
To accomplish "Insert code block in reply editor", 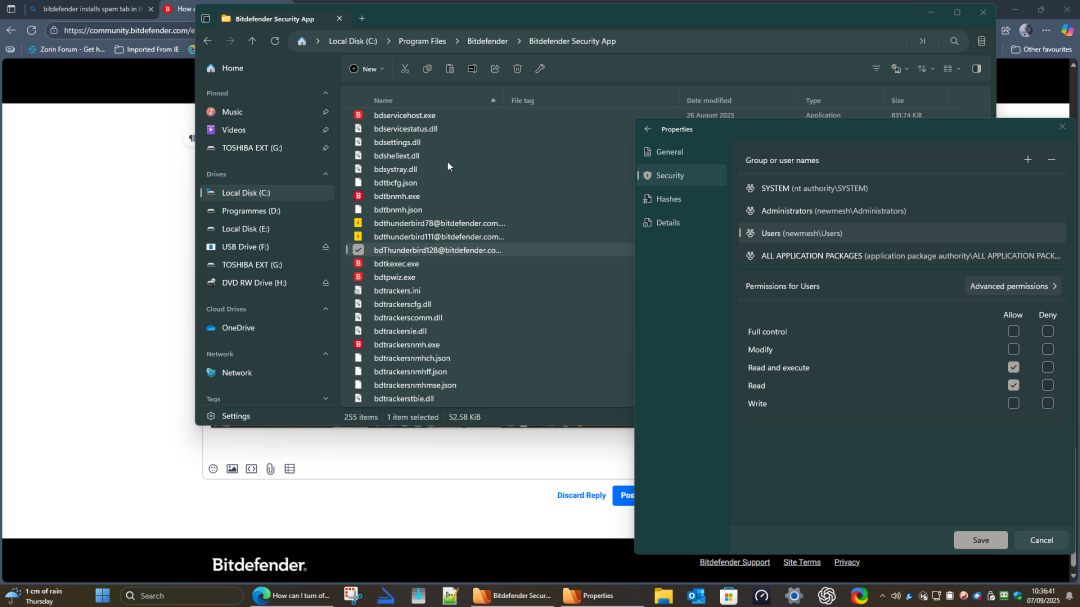I will 251,469.
